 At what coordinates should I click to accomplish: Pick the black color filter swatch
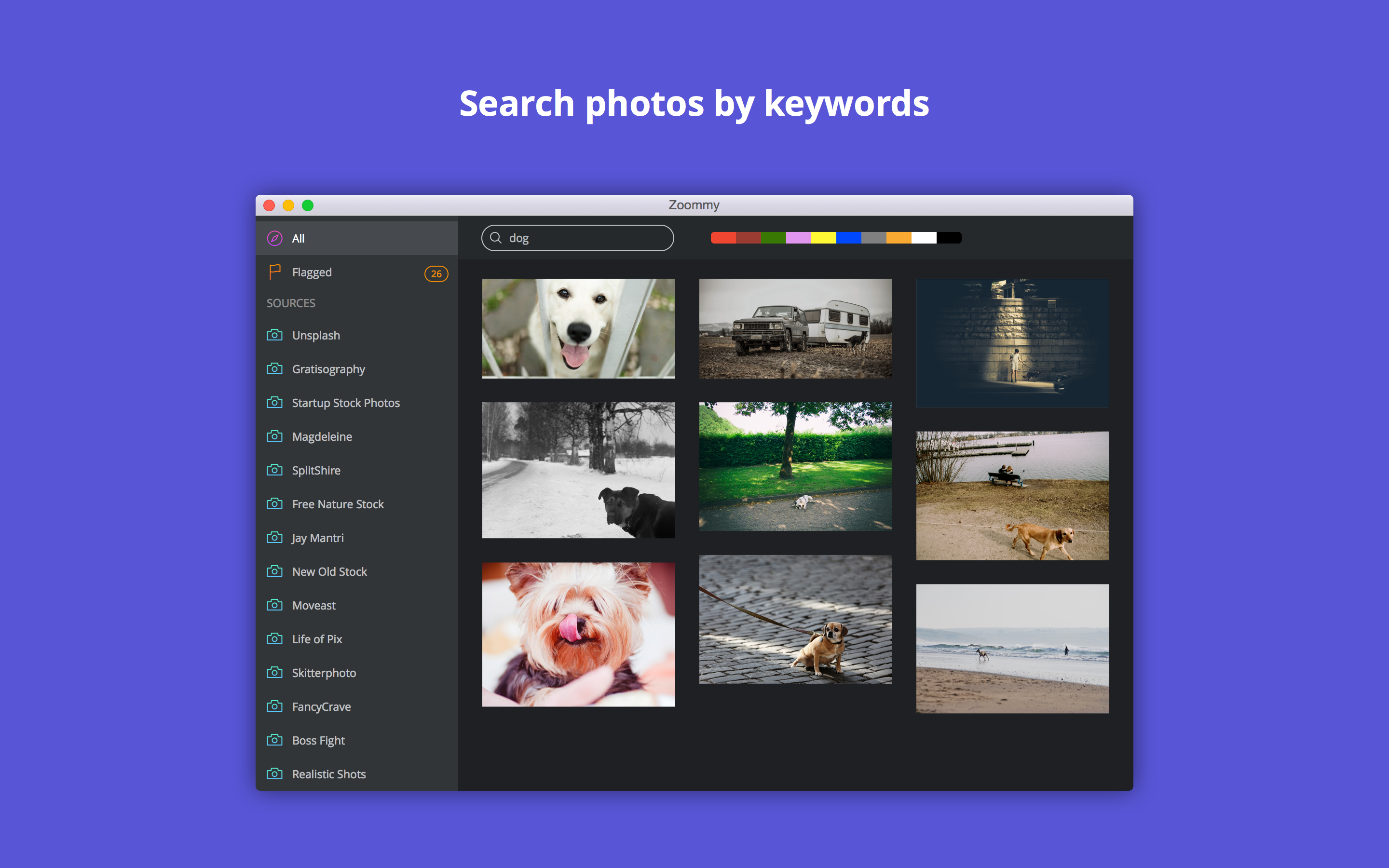click(x=949, y=238)
